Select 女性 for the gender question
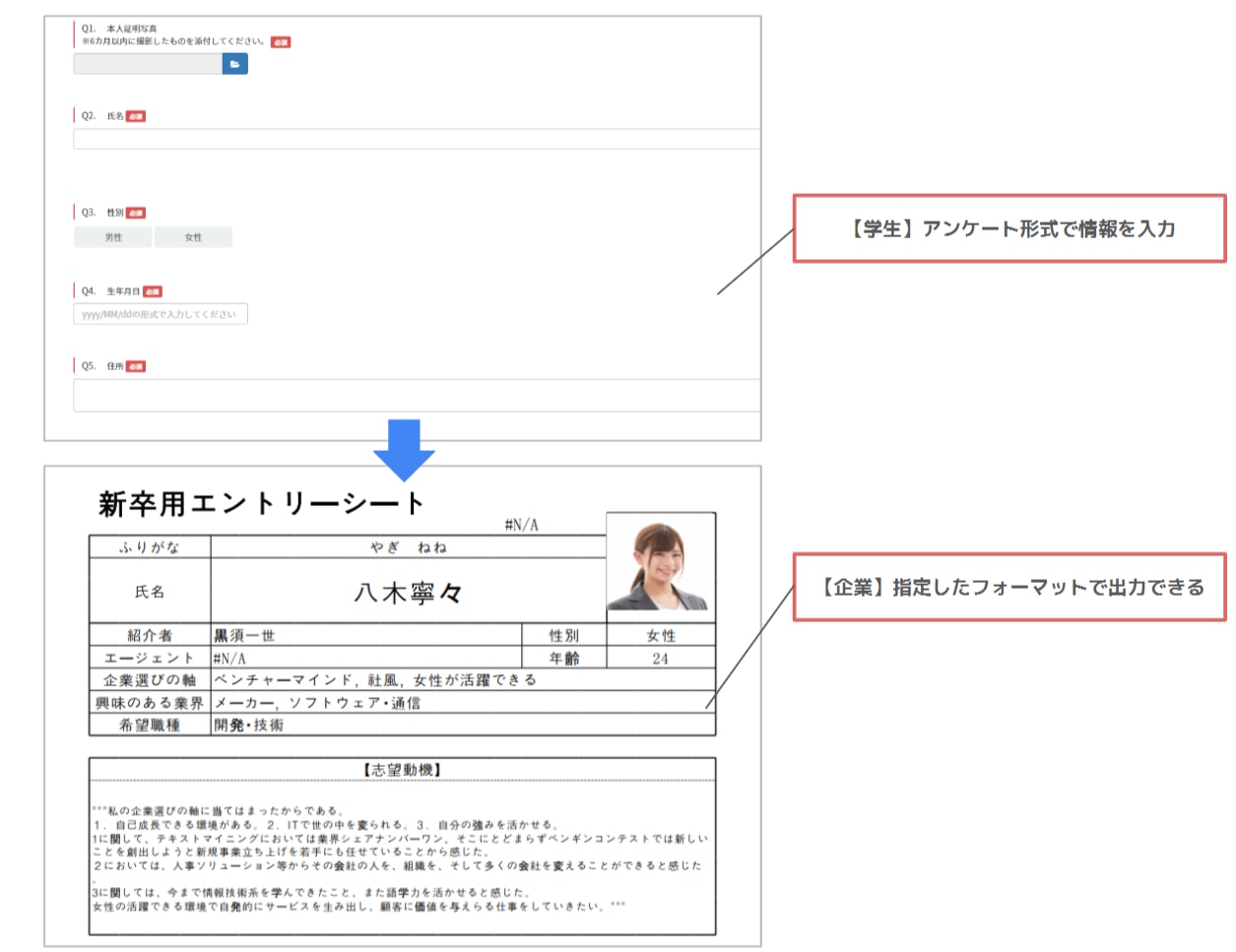Image resolution: width=1236 pixels, height=952 pixels. coord(193,237)
